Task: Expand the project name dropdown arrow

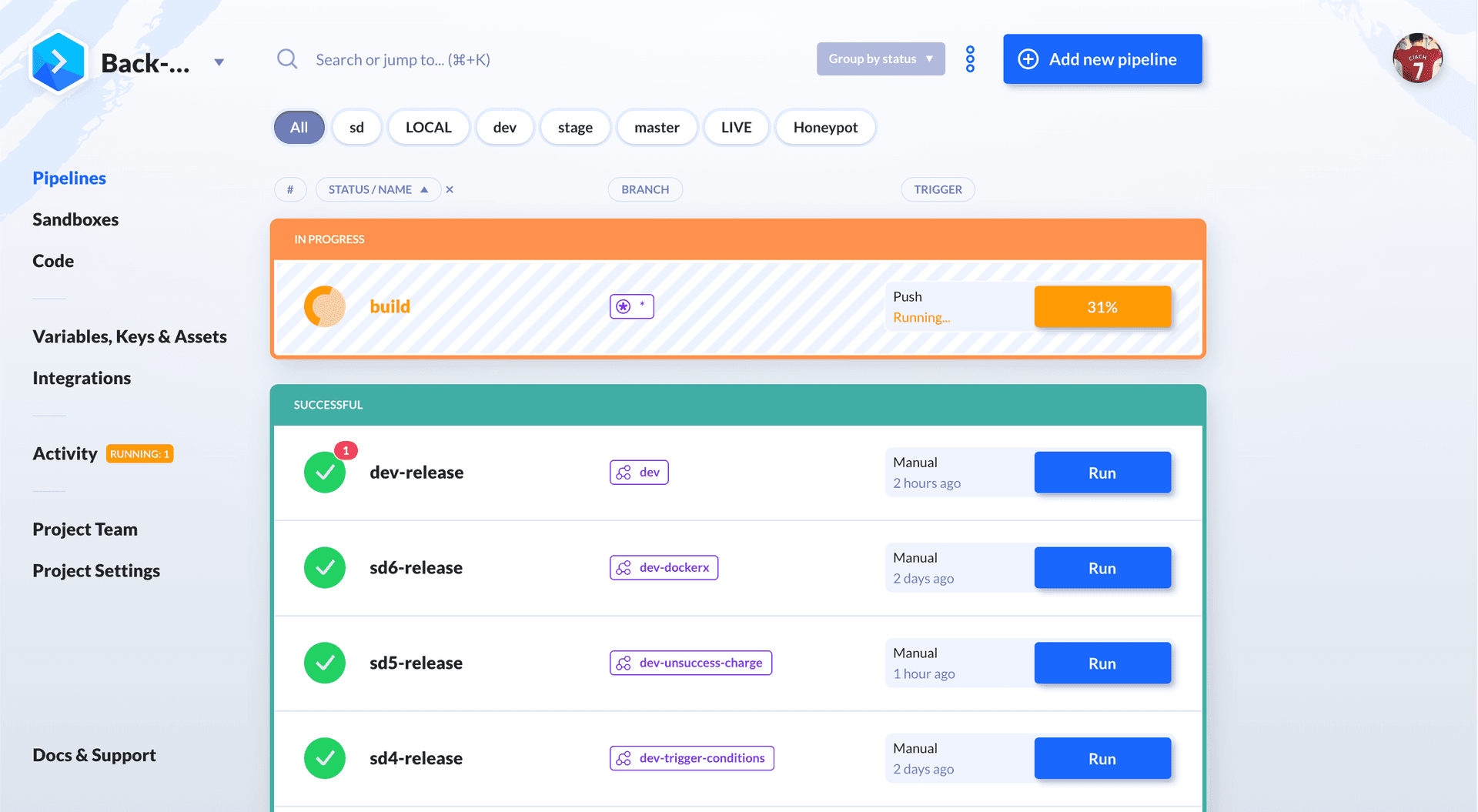Action: click(x=219, y=62)
